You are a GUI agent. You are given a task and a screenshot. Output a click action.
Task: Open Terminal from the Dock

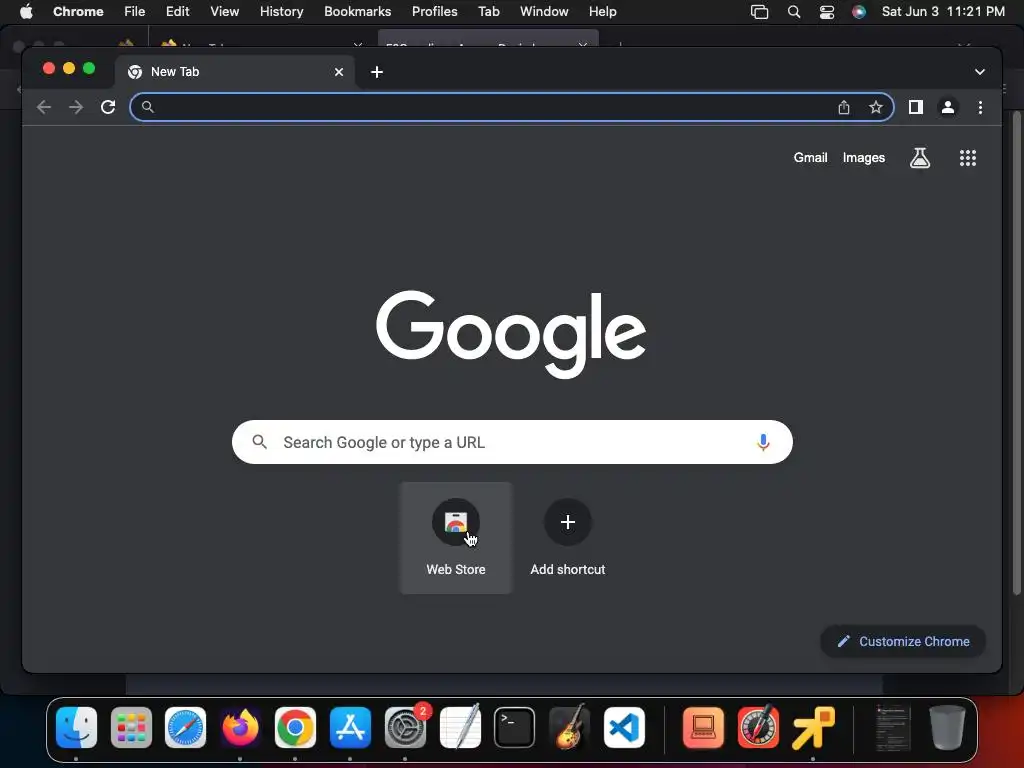pyautogui.click(x=515, y=727)
